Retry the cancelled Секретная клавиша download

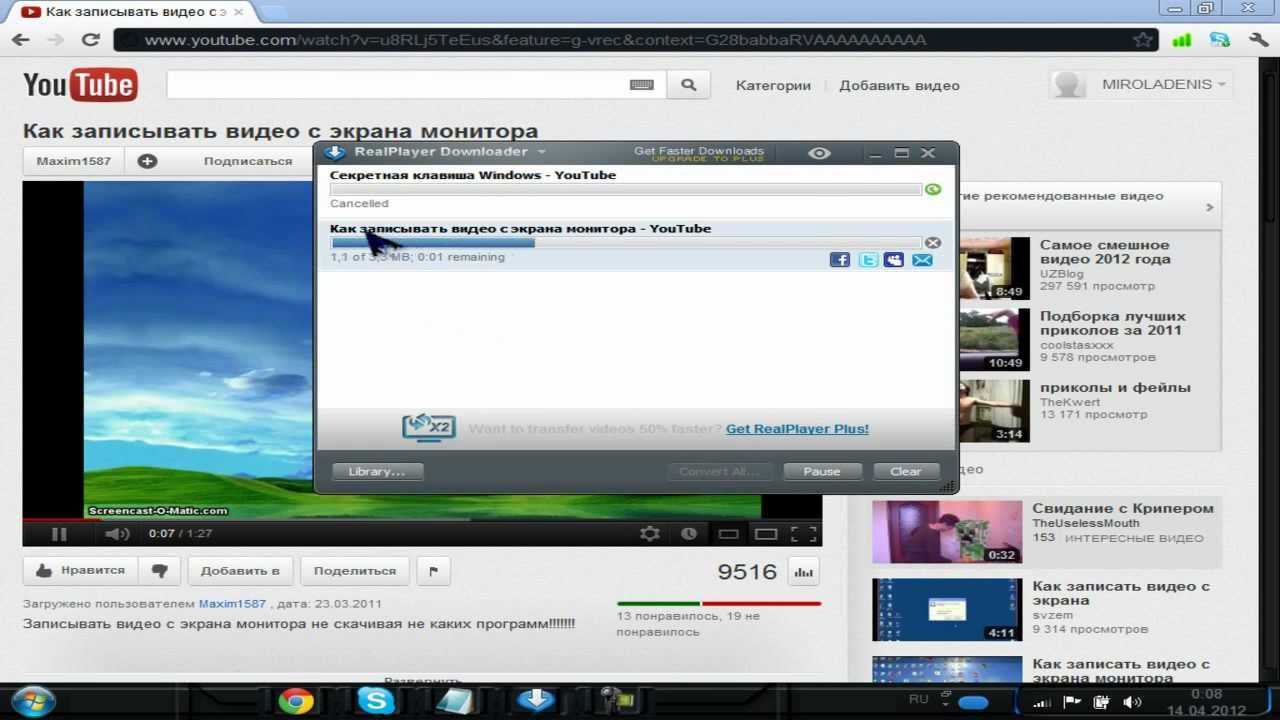tap(933, 189)
